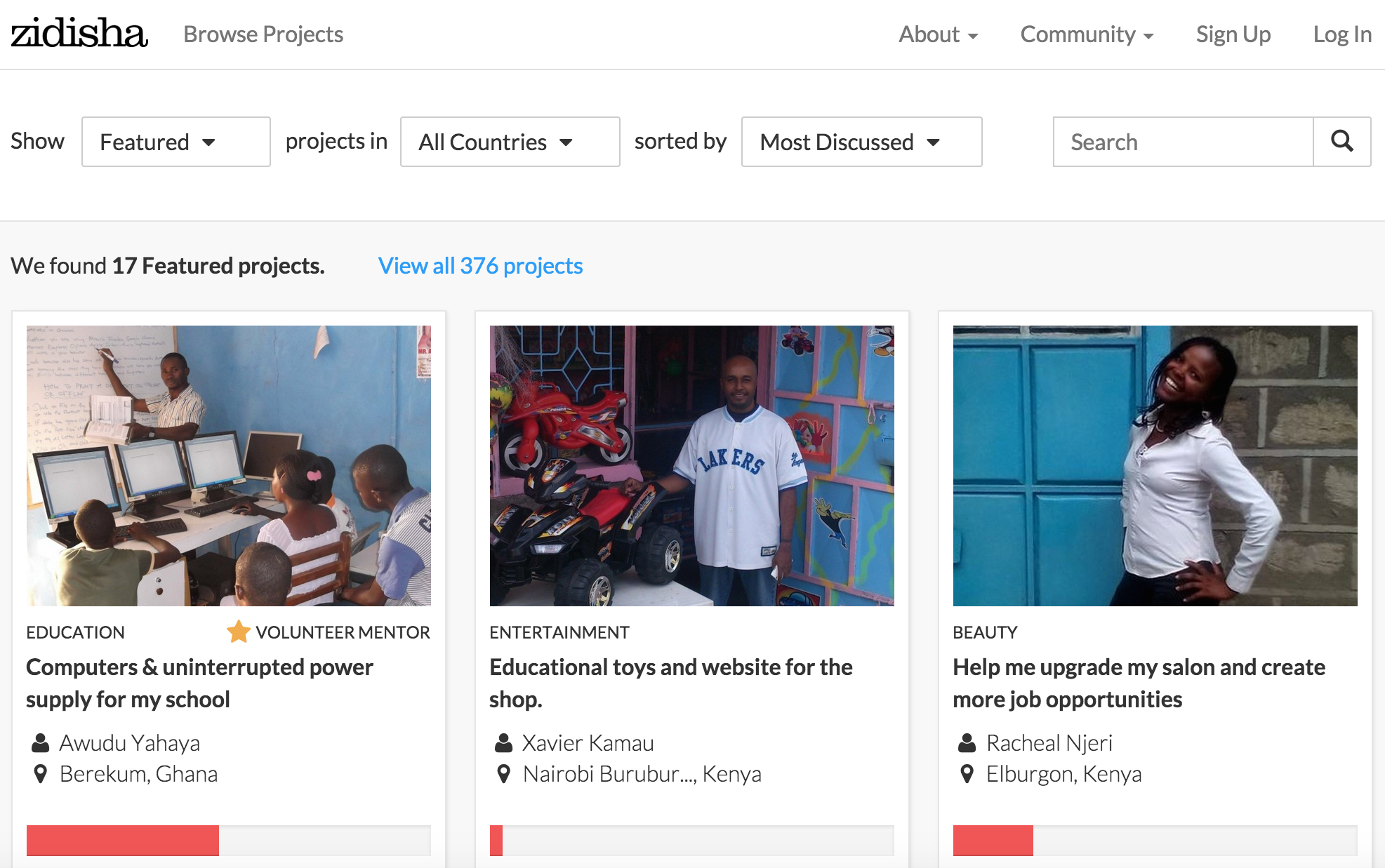The width and height of the screenshot is (1385, 868).
Task: Click the person icon beside Awudu Yahaya
Action: 41,742
